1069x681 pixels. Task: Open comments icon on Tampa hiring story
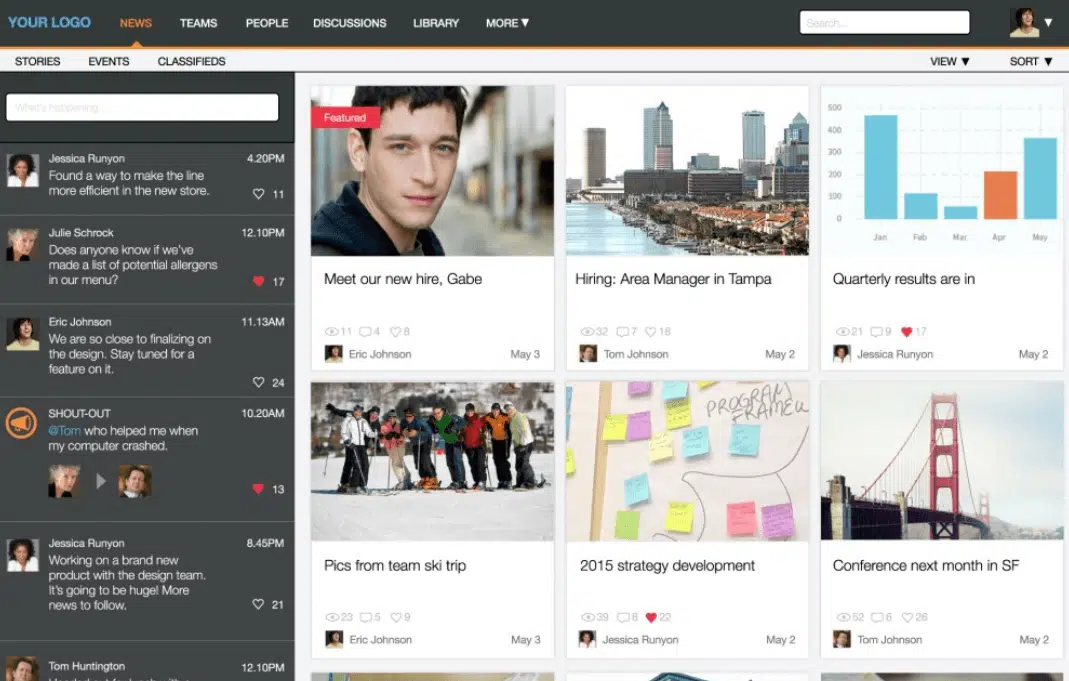623,331
